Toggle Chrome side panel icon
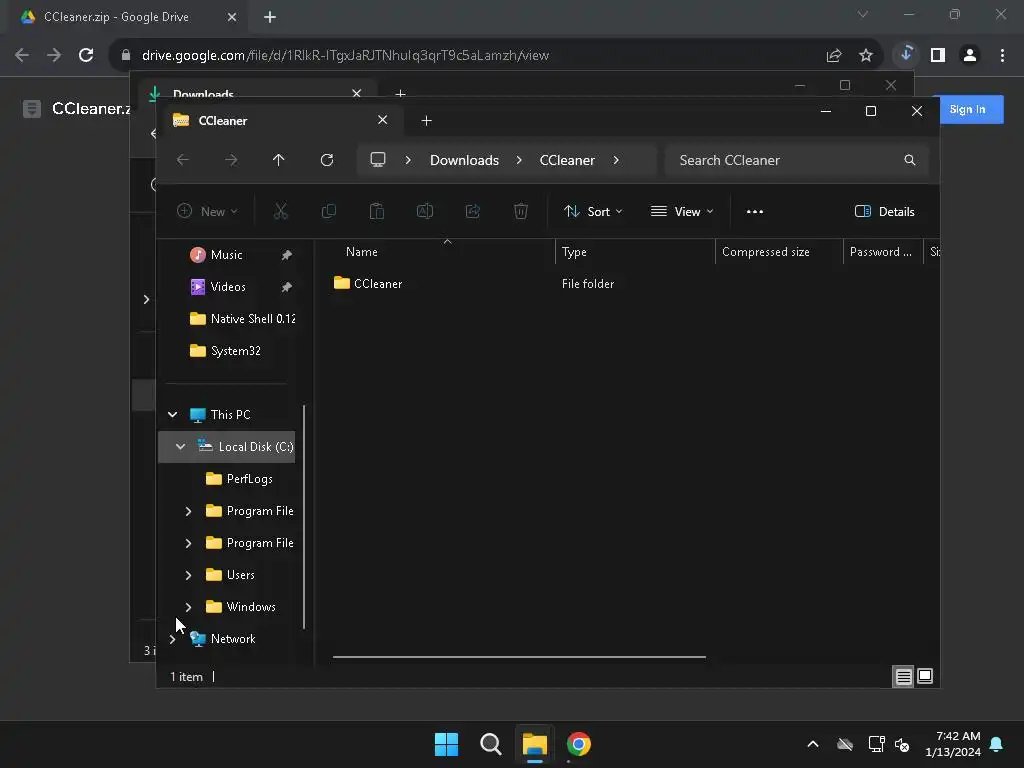Viewport: 1024px width, 768px height. point(938,56)
